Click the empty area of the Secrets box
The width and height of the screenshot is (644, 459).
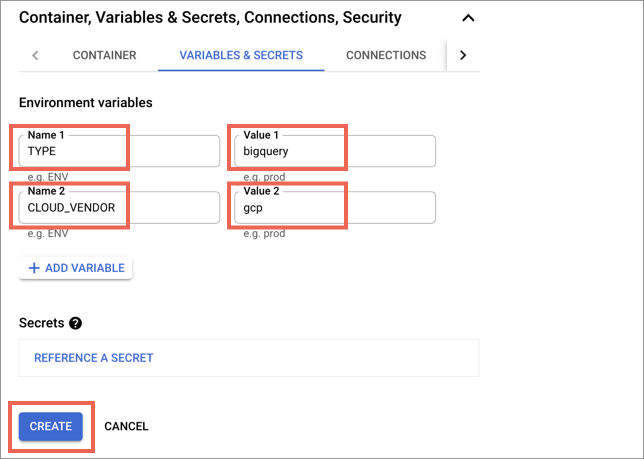click(x=316, y=358)
